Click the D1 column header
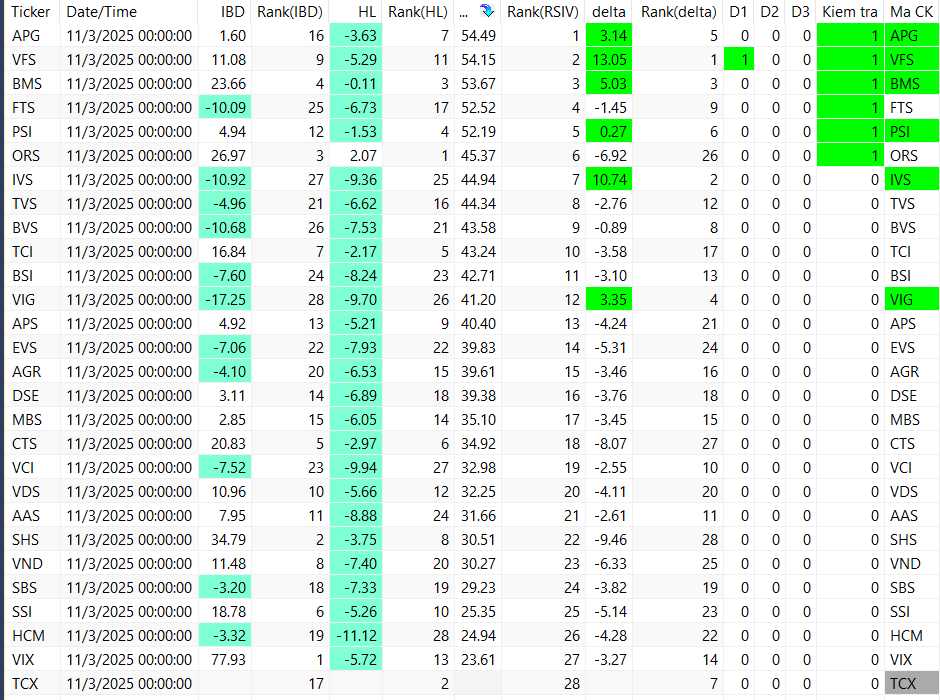Viewport: 940px width, 700px height. (x=739, y=11)
